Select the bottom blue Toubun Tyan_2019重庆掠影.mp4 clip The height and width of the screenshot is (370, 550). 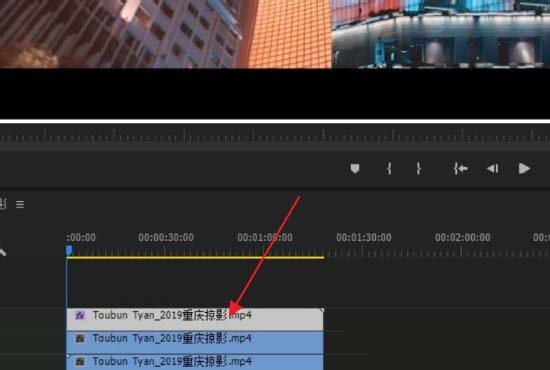195,362
